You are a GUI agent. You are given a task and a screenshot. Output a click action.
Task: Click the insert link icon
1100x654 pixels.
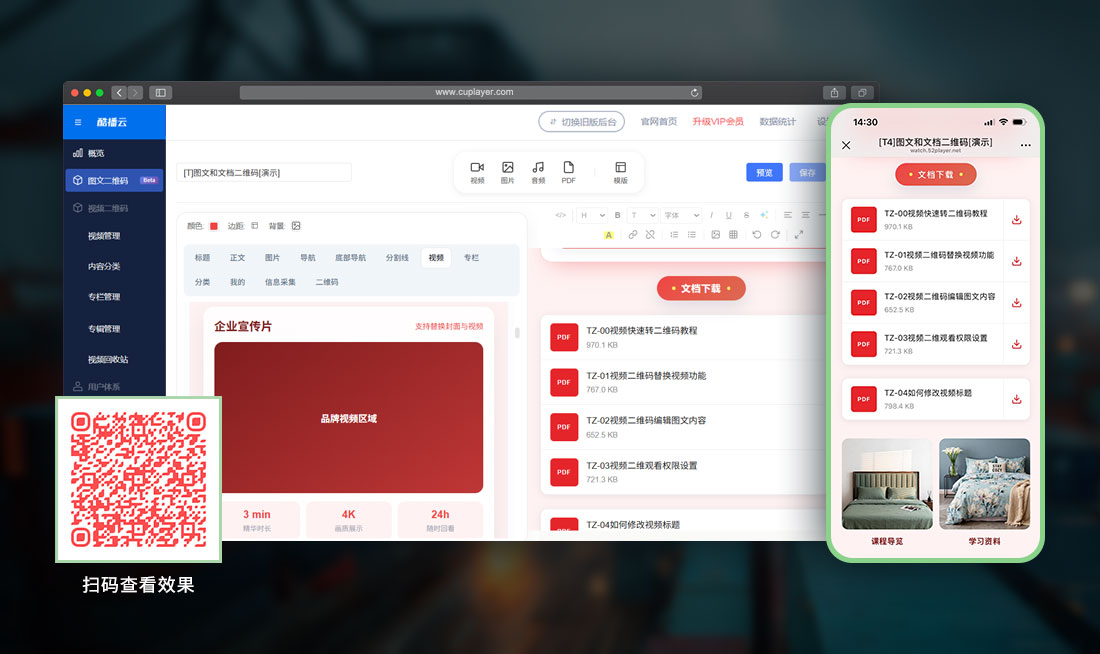tap(633, 235)
